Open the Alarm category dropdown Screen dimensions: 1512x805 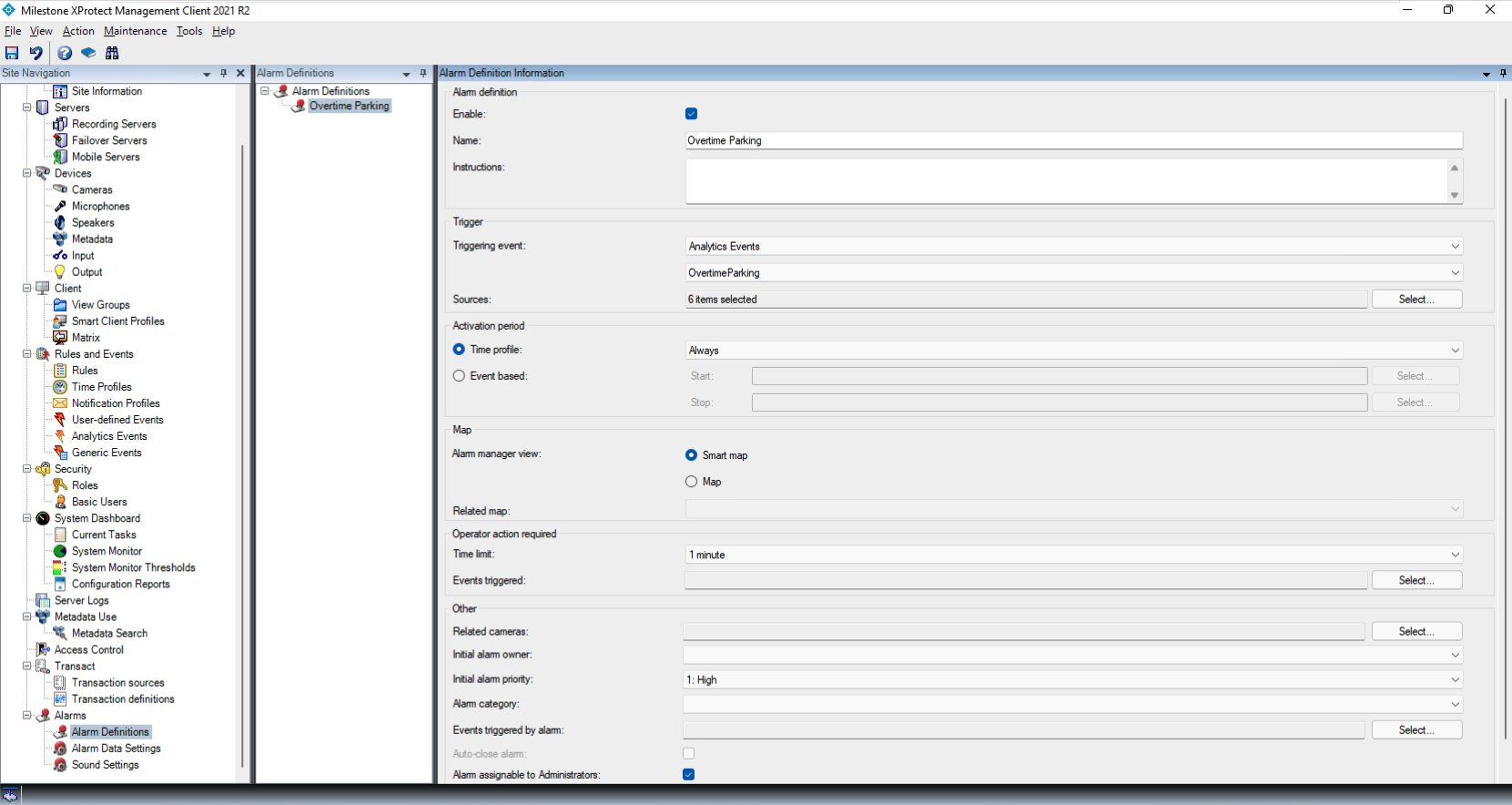point(1072,704)
